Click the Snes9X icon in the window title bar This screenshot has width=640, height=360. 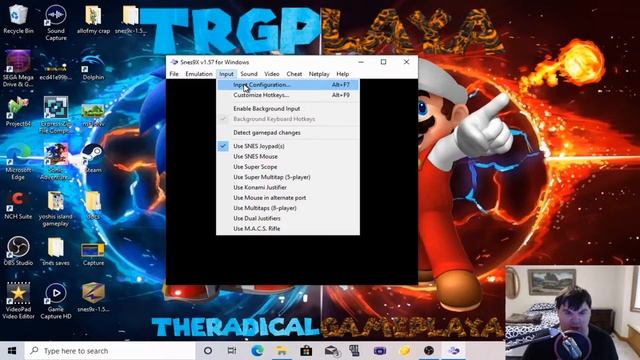(174, 62)
